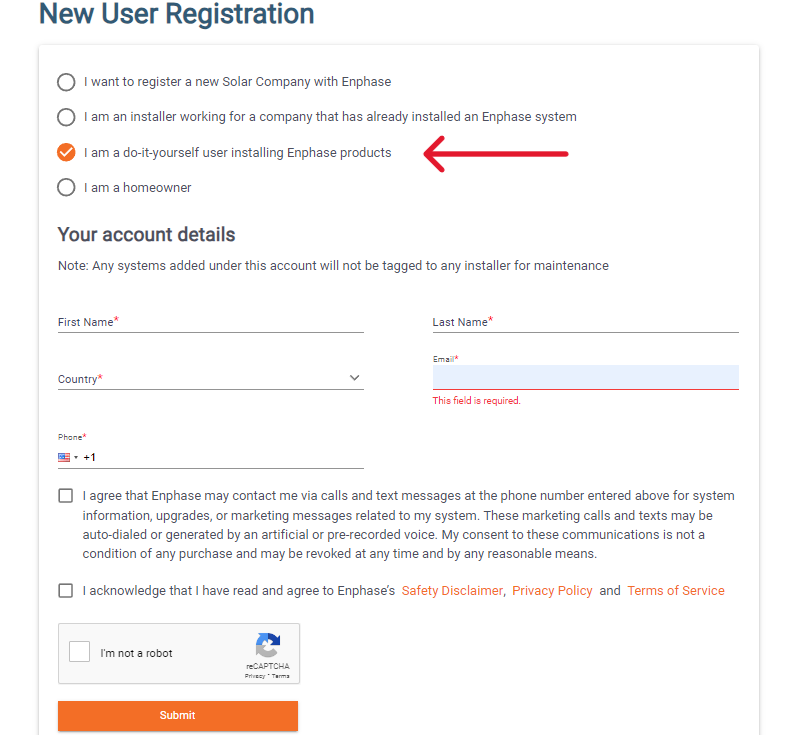Click the reCAPTCHA logo icon
Image resolution: width=792 pixels, height=735 pixels.
tap(268, 645)
